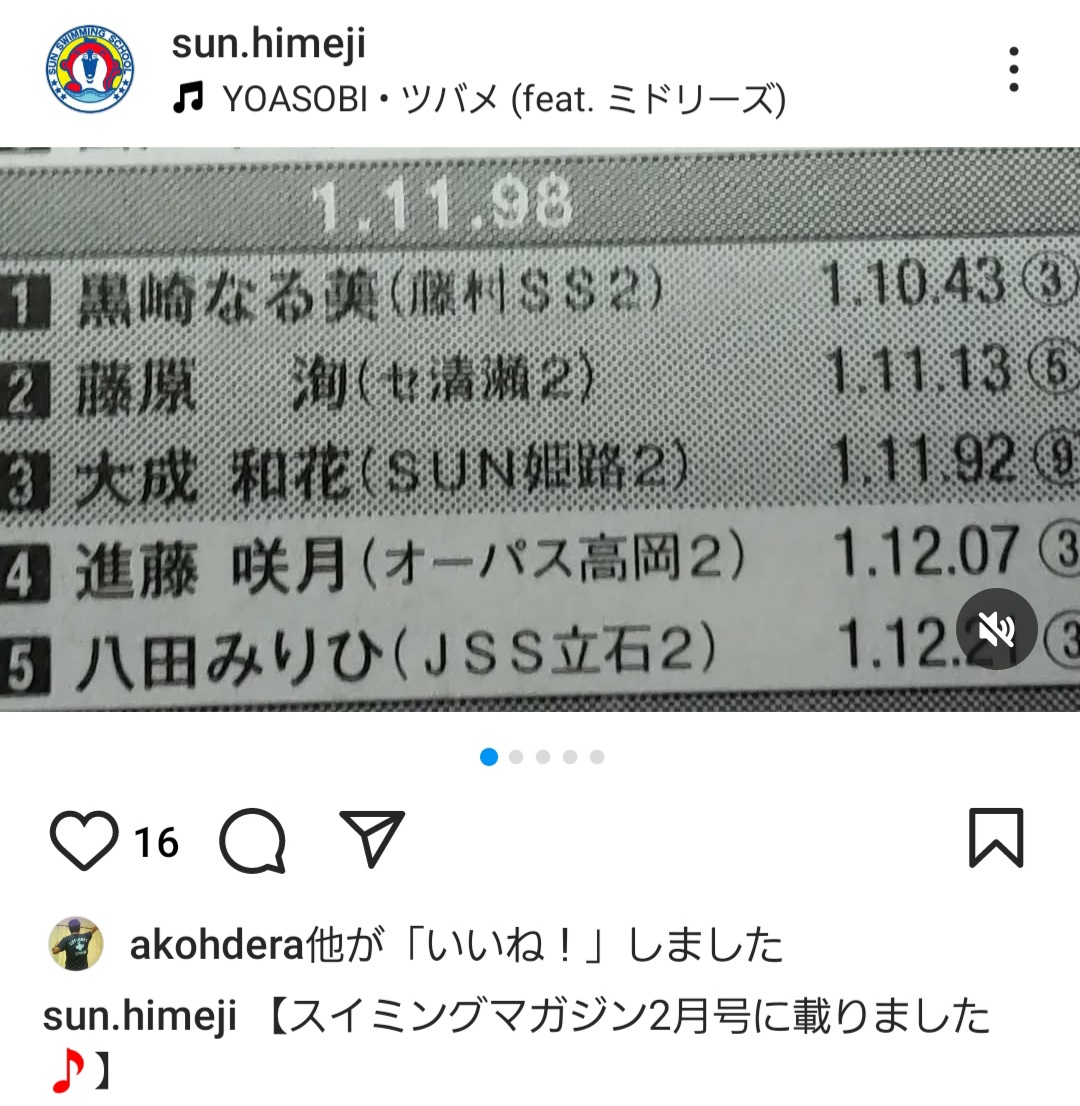1080x1106 pixels.
Task: Tap the music note audio icon
Action: pyautogui.click(x=188, y=98)
